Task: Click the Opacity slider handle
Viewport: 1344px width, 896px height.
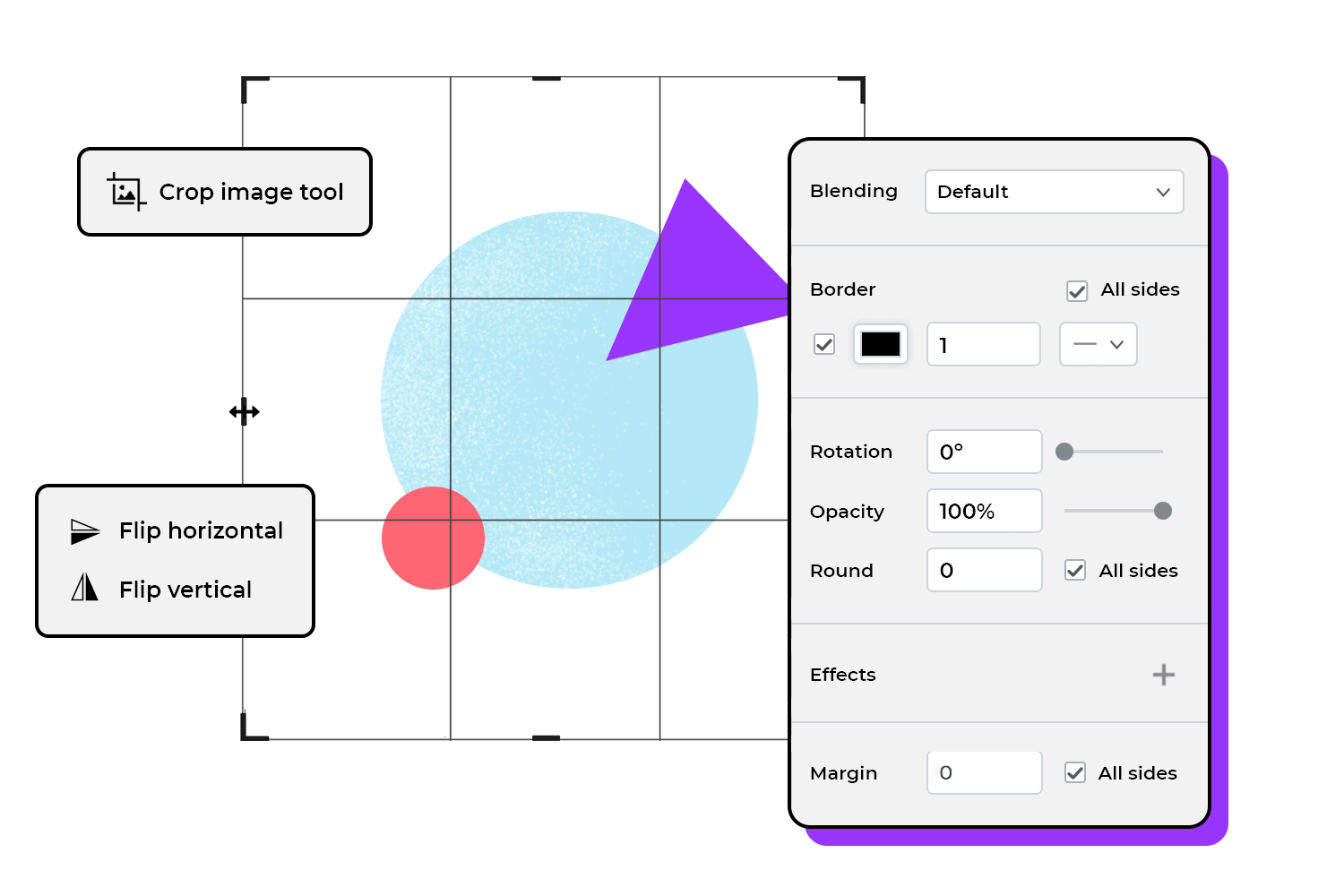Action: click(1163, 511)
